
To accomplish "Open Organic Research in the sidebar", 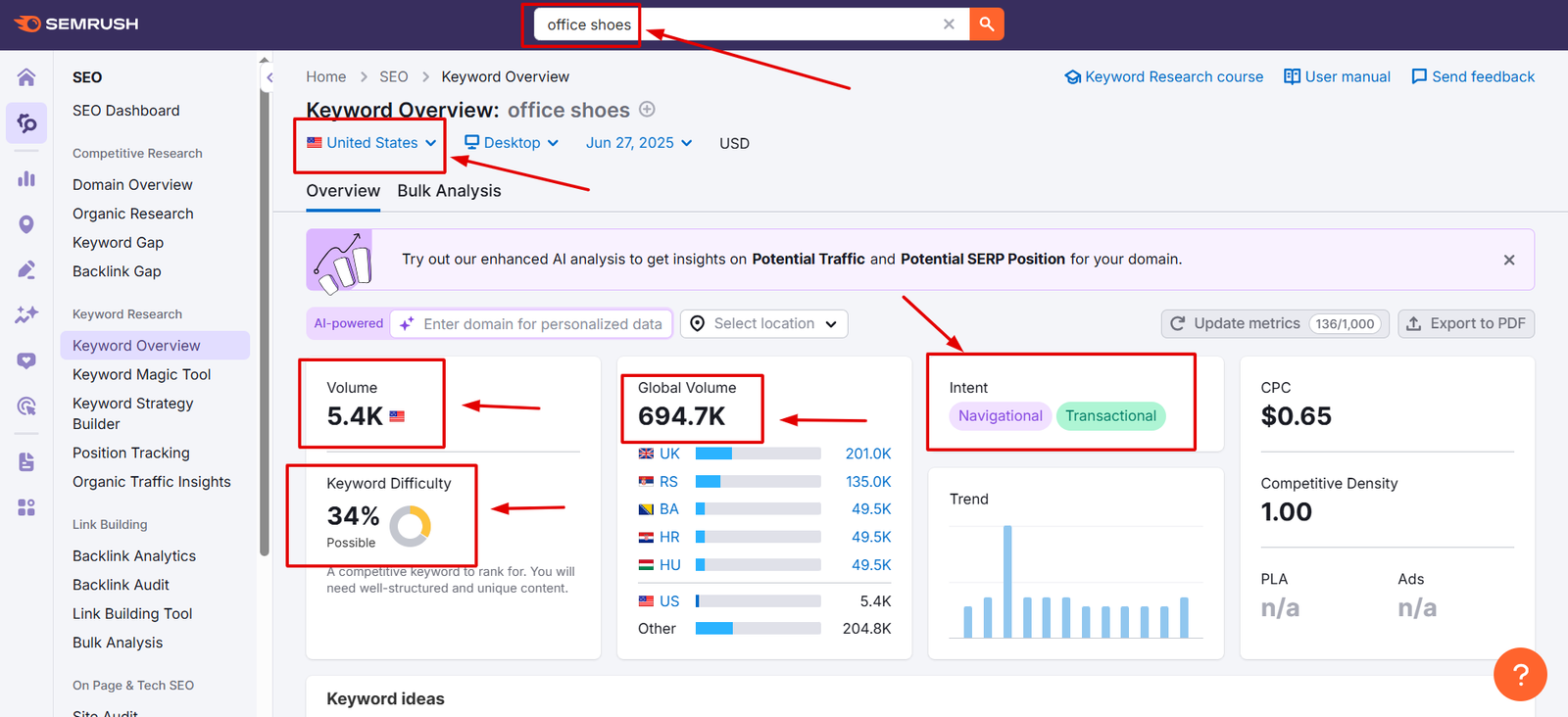I will point(133,214).
